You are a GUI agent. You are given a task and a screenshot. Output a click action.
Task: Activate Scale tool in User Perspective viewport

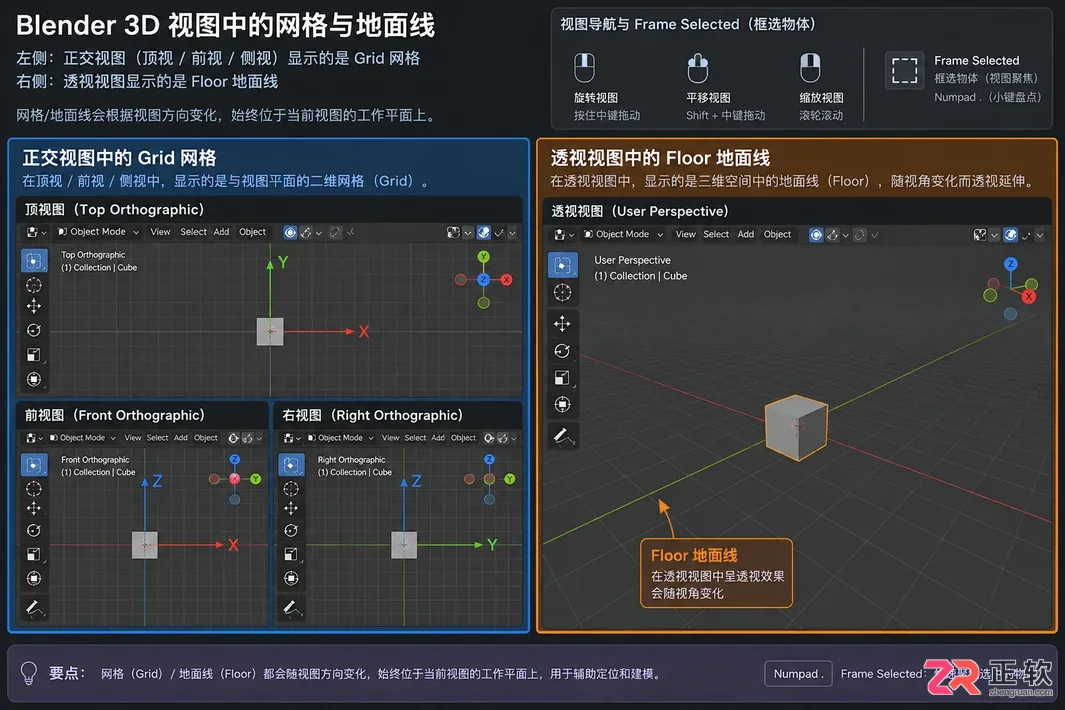click(x=562, y=378)
